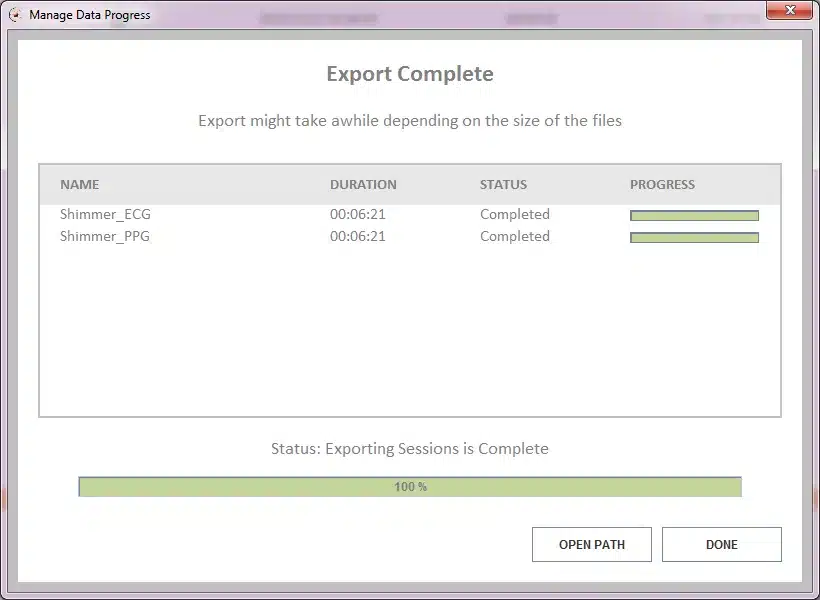The width and height of the screenshot is (820, 600).
Task: Click the Shimmer_ECG progress bar
Action: click(x=694, y=216)
